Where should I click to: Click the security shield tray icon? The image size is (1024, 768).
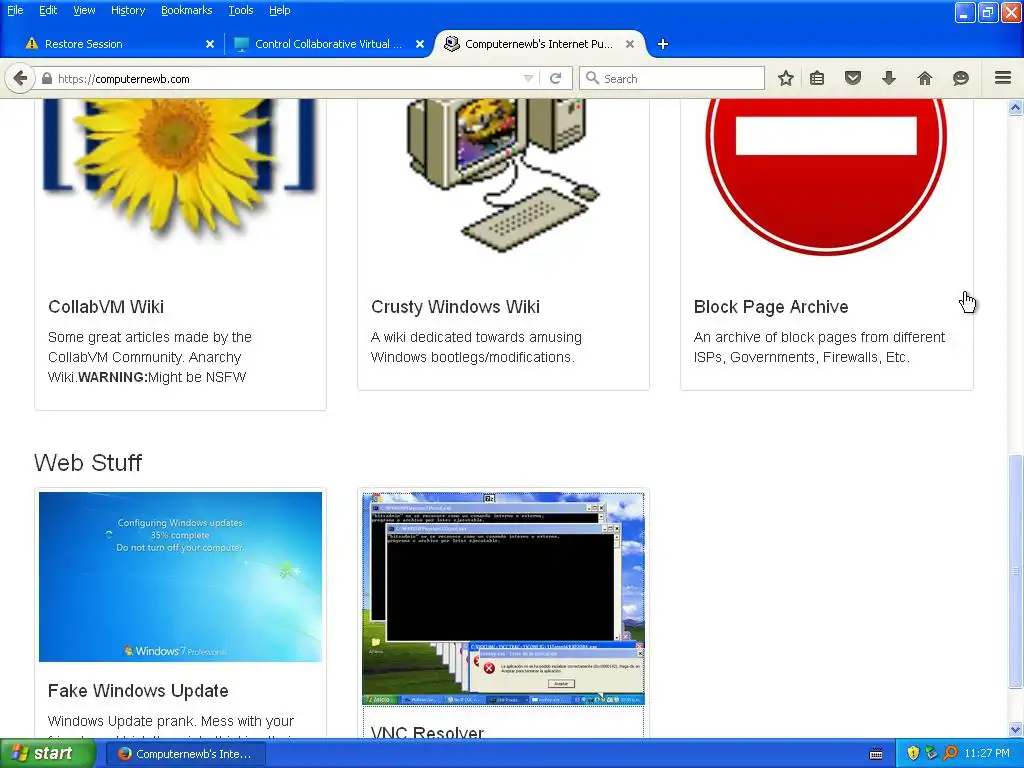913,753
